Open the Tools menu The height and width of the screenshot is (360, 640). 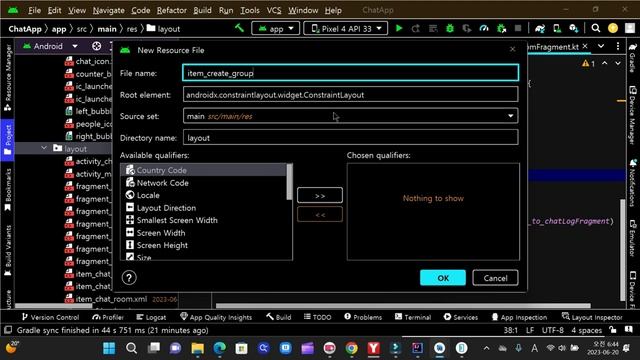point(250,10)
